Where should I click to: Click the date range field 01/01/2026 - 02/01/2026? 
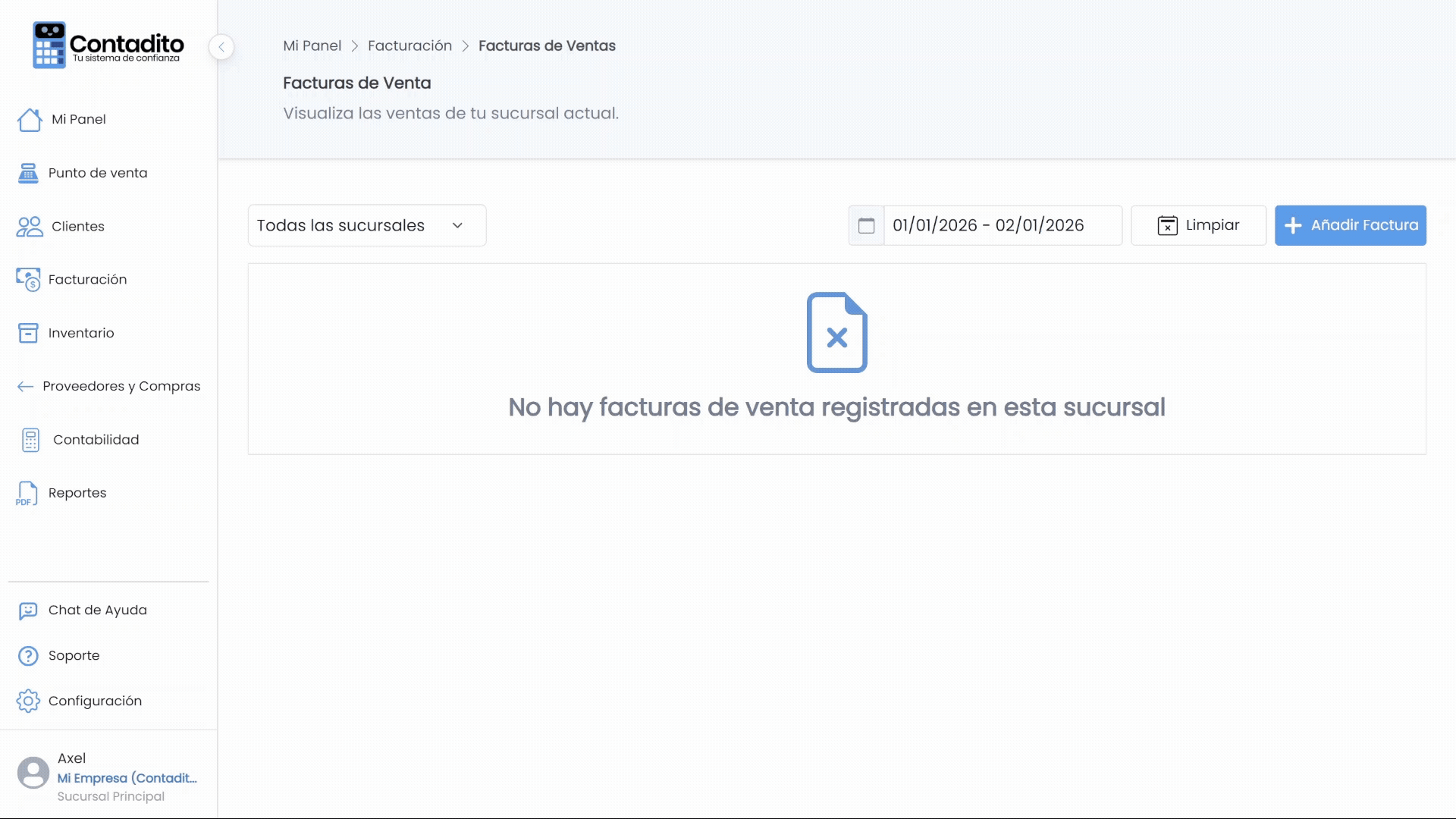pyautogui.click(x=1003, y=225)
